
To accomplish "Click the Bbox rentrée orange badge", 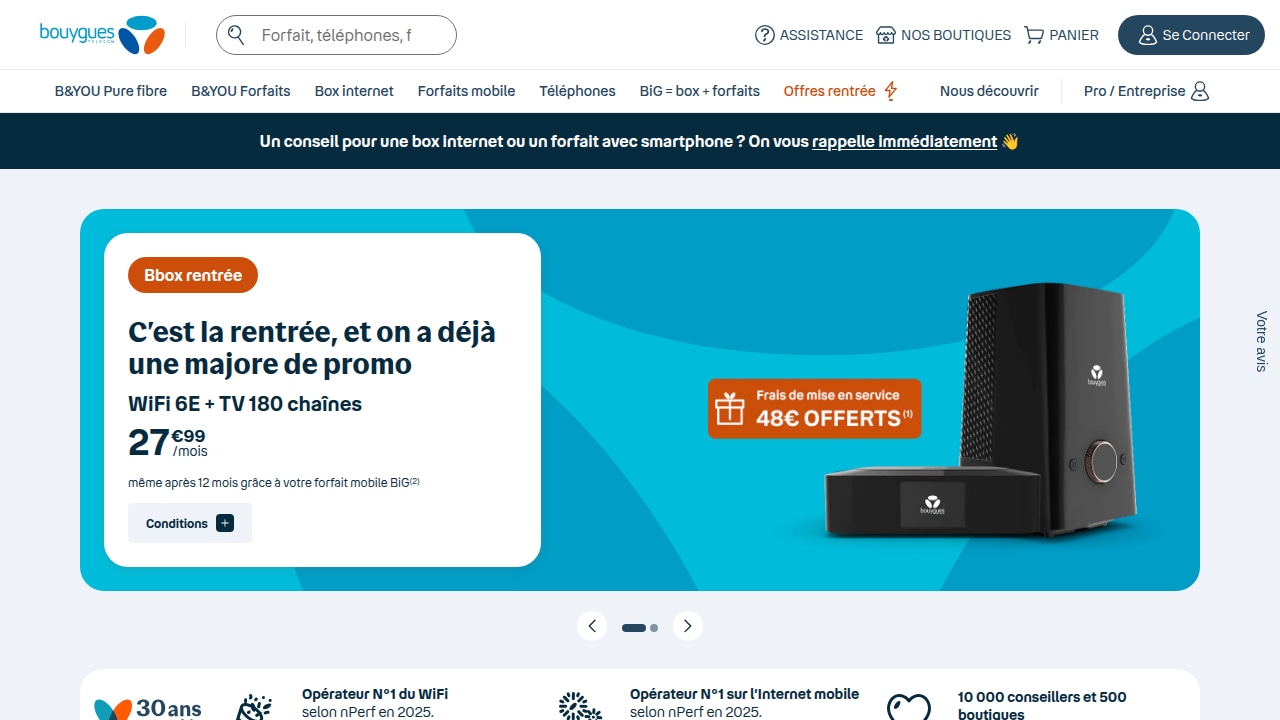I will [x=193, y=275].
